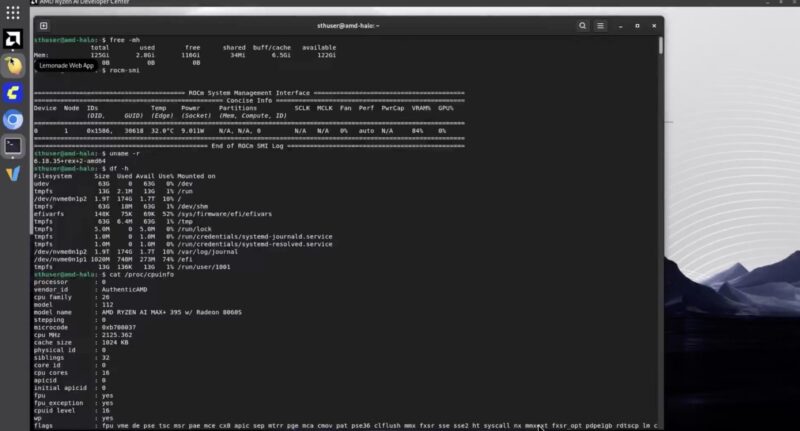Click the 'cpuid level' field label
The image size is (800, 431).
coord(55,411)
